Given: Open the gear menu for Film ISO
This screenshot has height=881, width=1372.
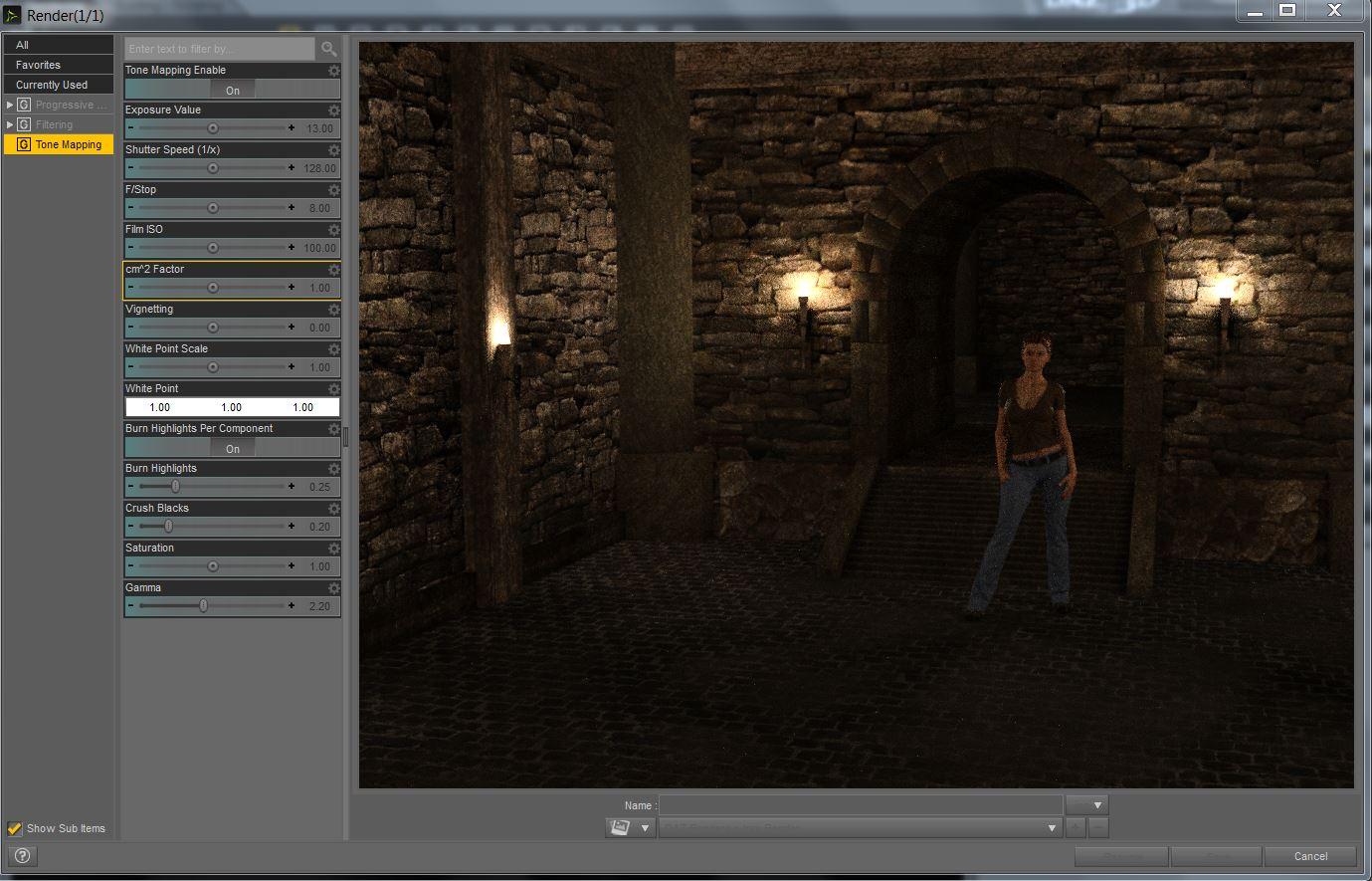Looking at the screenshot, I should click(x=334, y=230).
